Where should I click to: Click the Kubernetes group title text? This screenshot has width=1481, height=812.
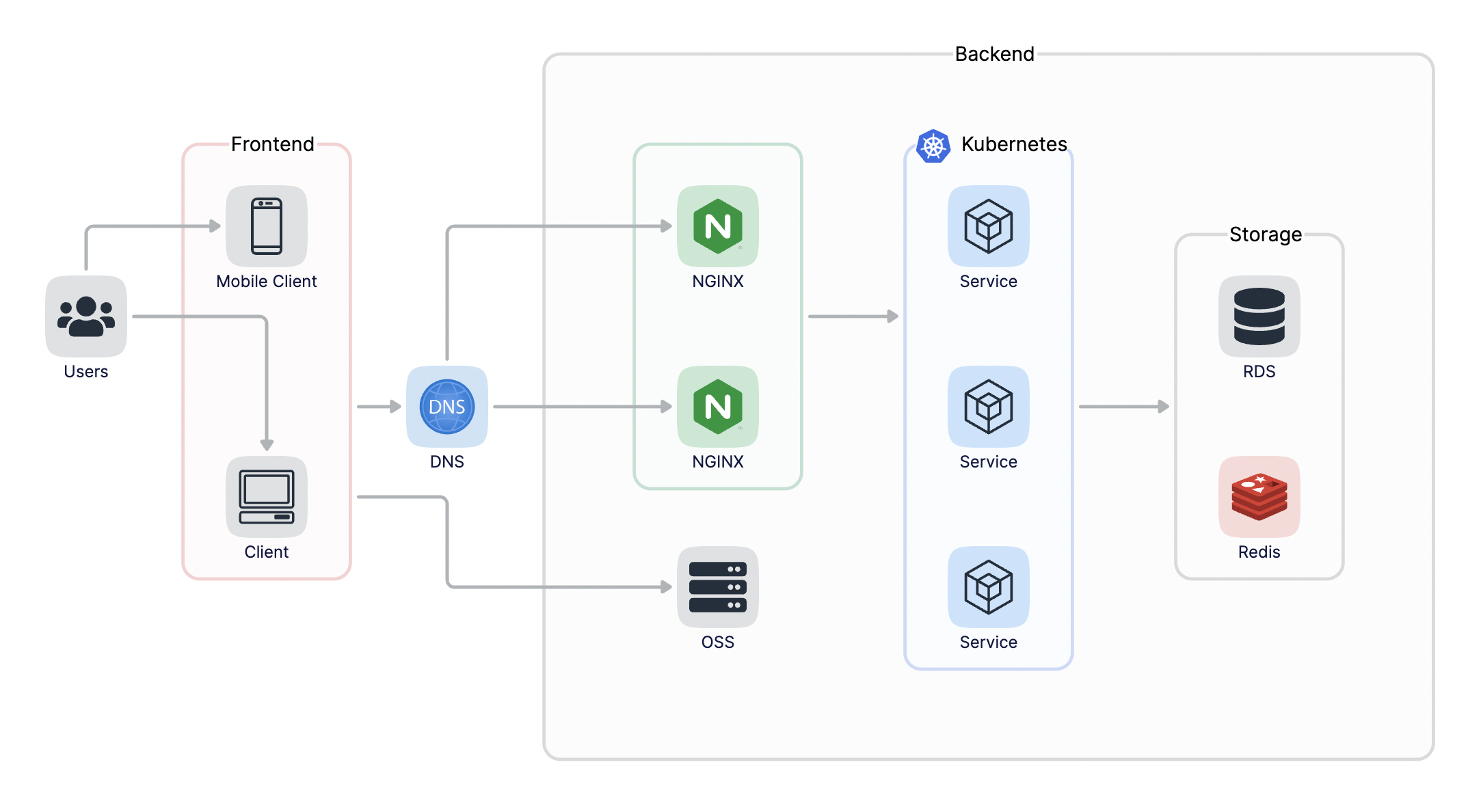click(x=1014, y=144)
